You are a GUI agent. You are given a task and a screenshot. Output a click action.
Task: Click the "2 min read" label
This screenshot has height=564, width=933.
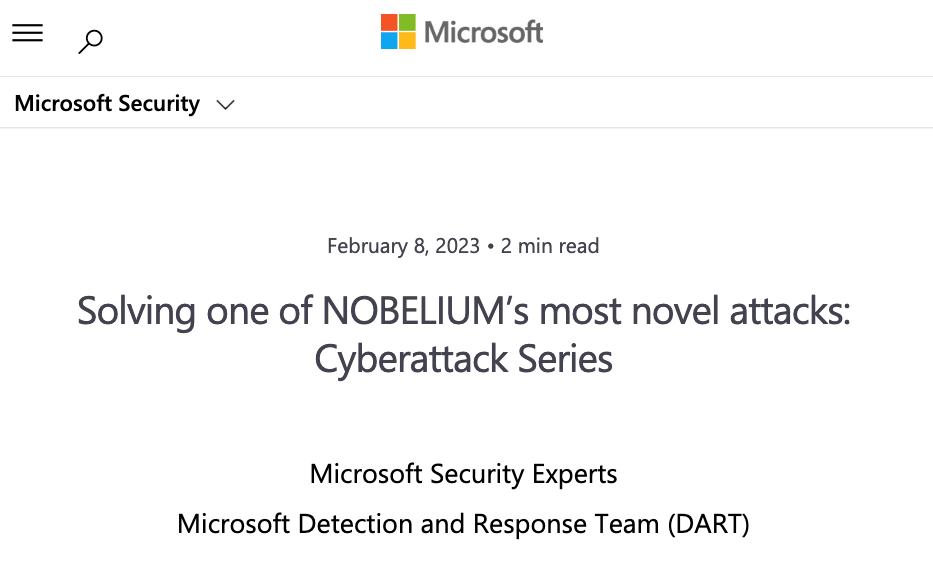(550, 246)
